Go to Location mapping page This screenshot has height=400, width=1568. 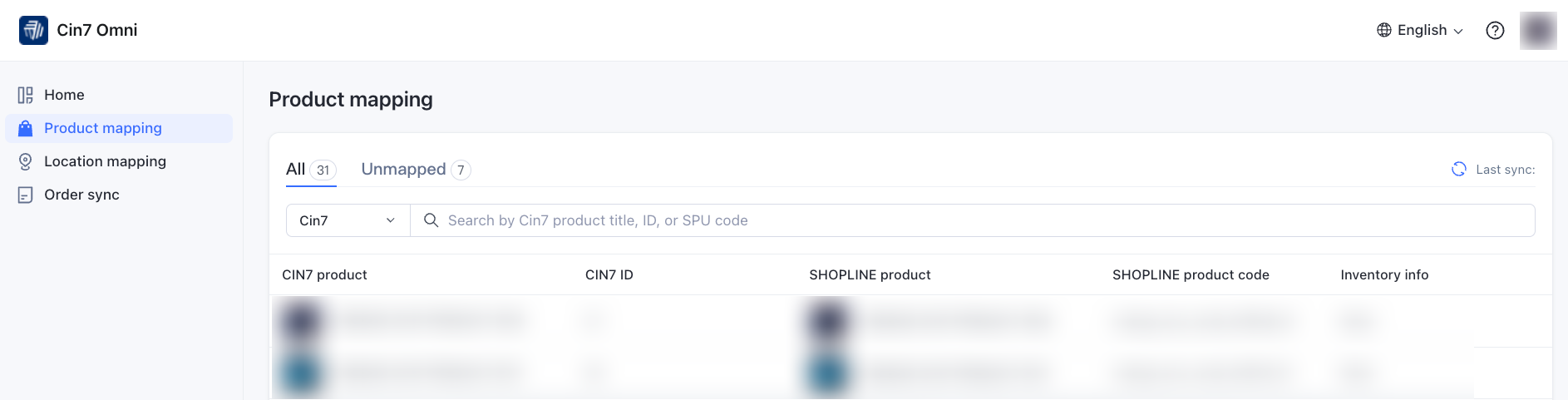click(x=105, y=162)
